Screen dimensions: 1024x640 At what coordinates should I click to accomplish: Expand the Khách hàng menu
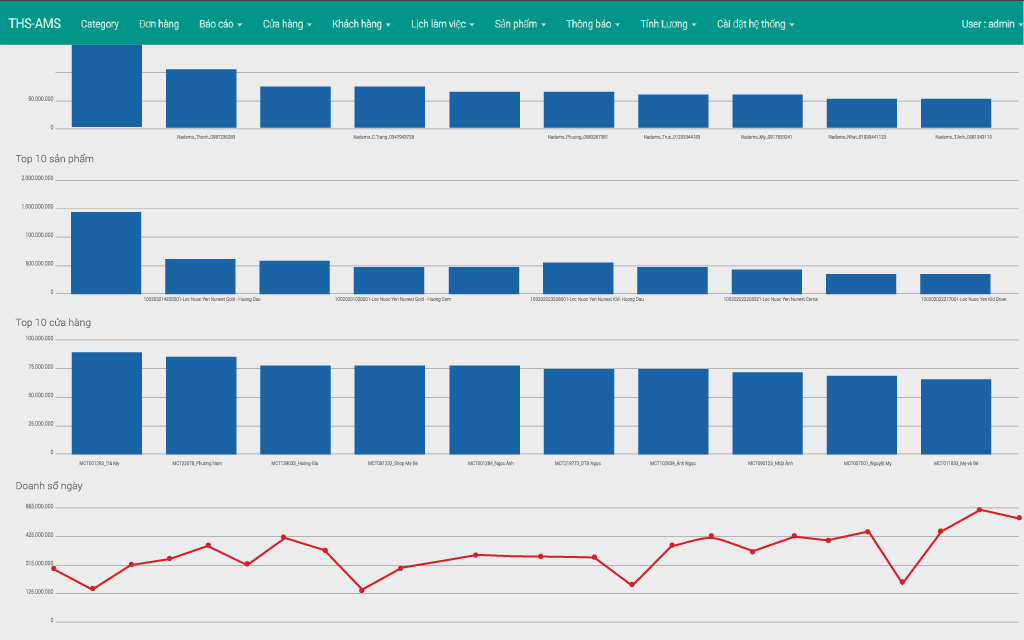point(361,23)
